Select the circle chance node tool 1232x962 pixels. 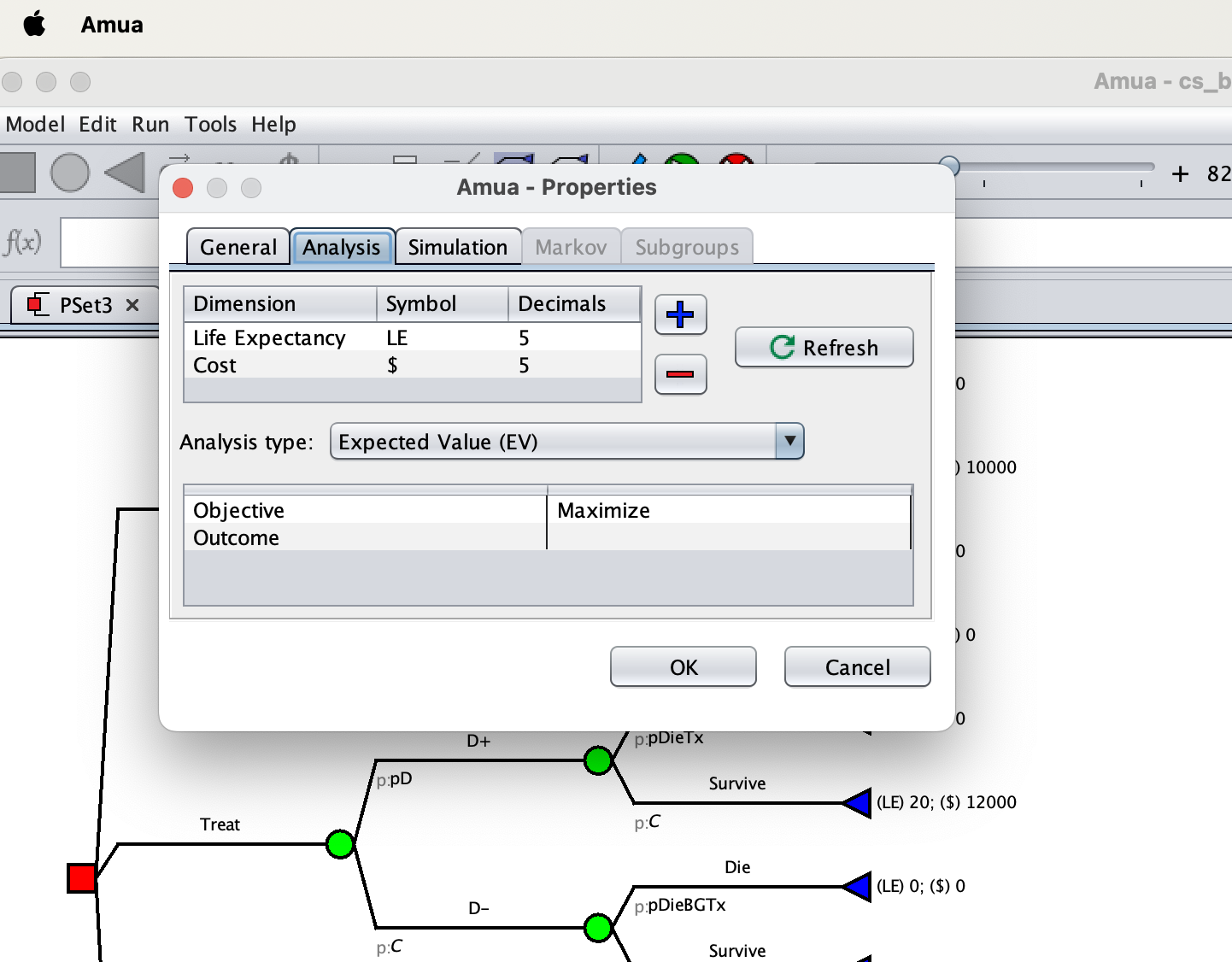(70, 173)
